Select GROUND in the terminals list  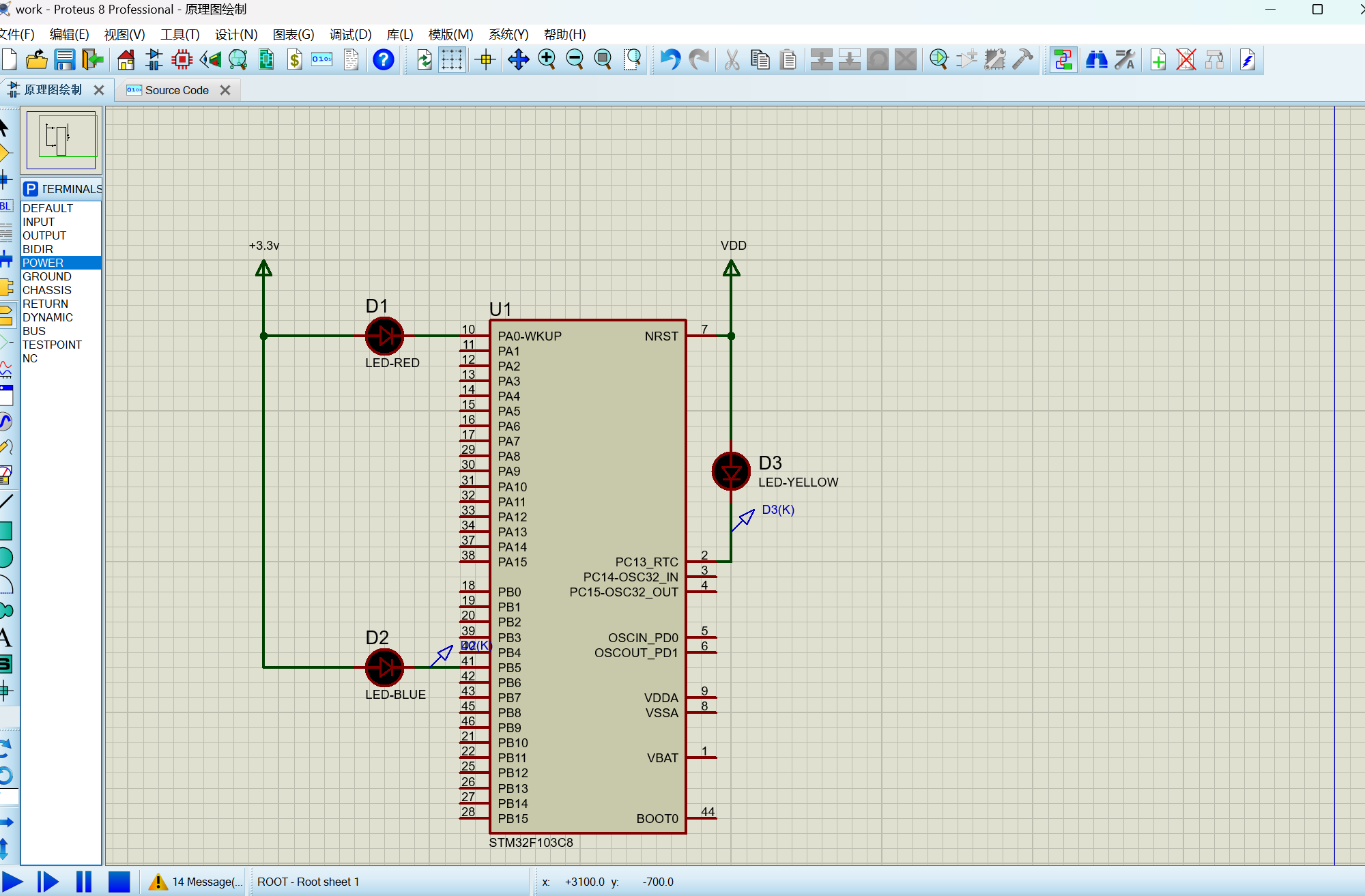pos(61,276)
